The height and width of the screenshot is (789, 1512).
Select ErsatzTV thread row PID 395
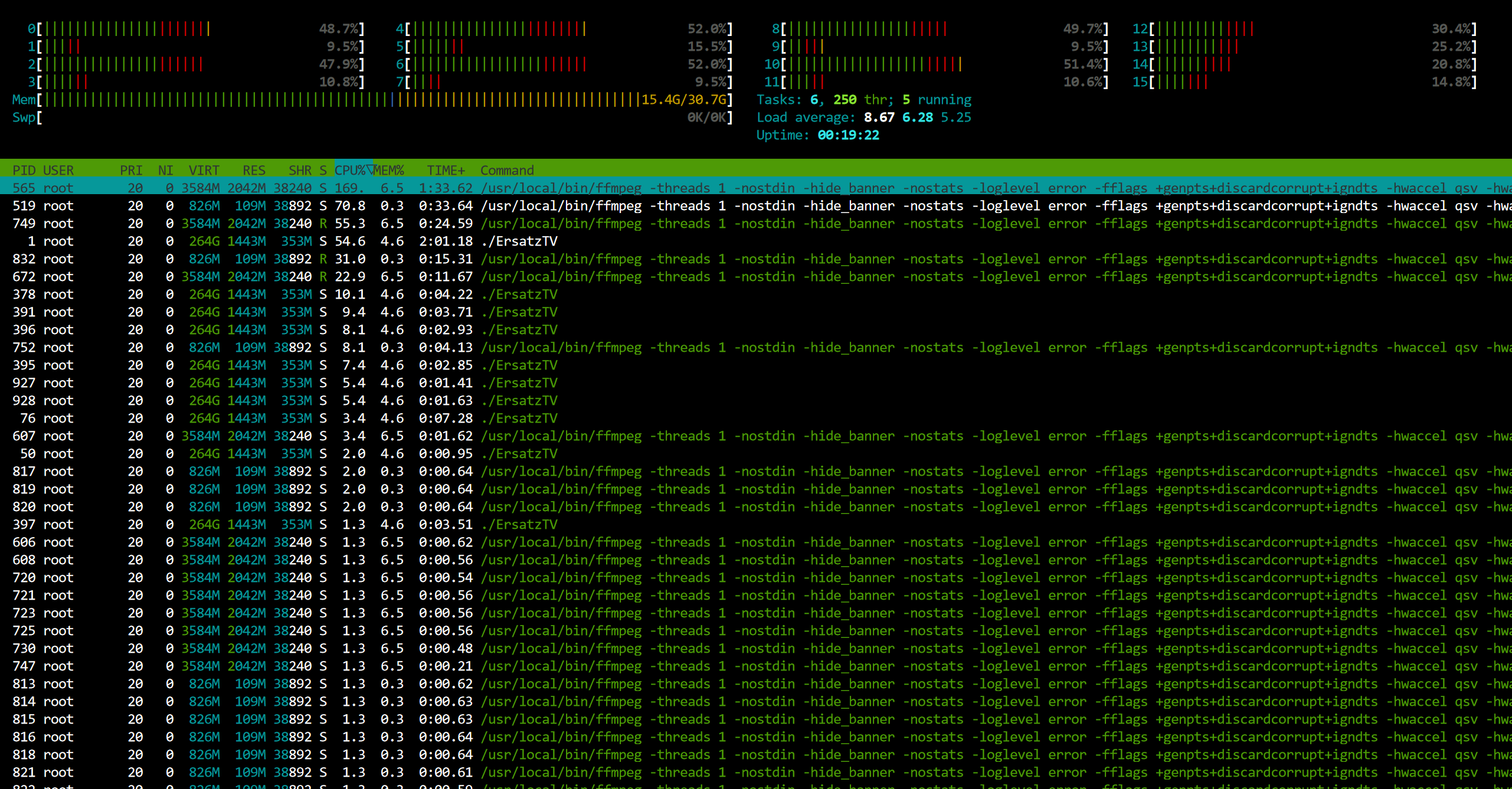[756, 365]
